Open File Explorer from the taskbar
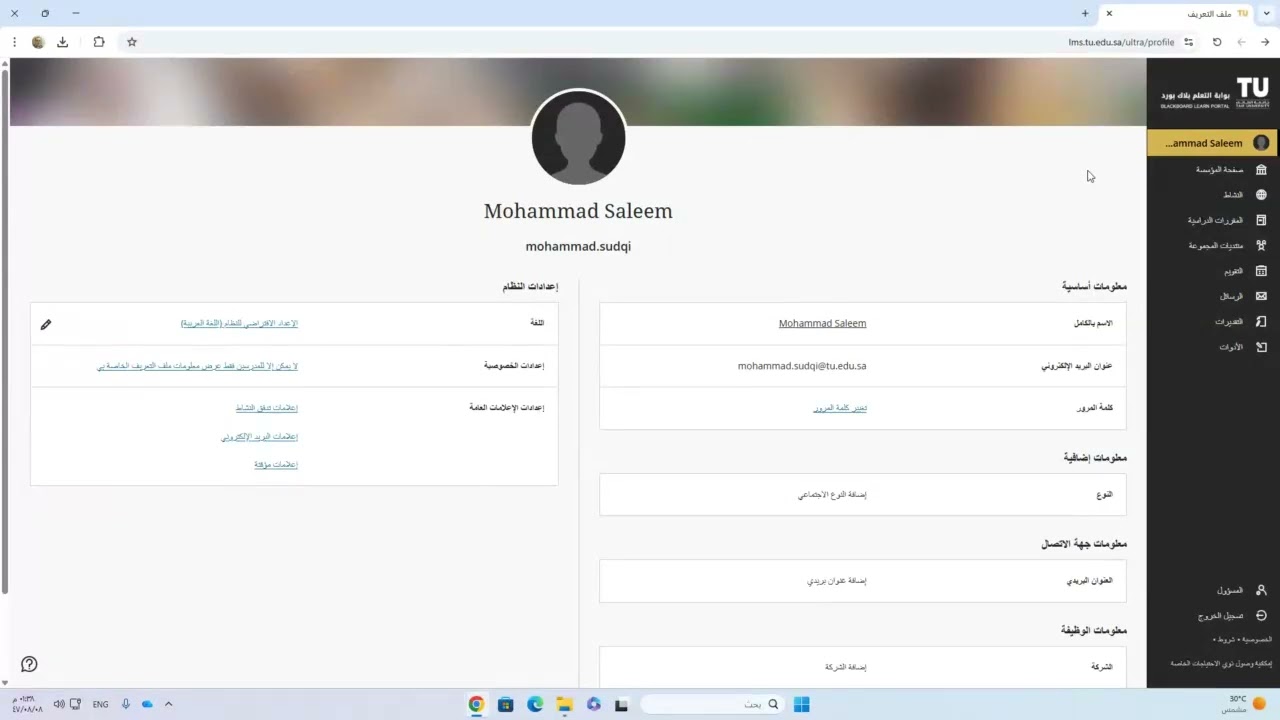The height and width of the screenshot is (720, 1280). click(x=564, y=704)
